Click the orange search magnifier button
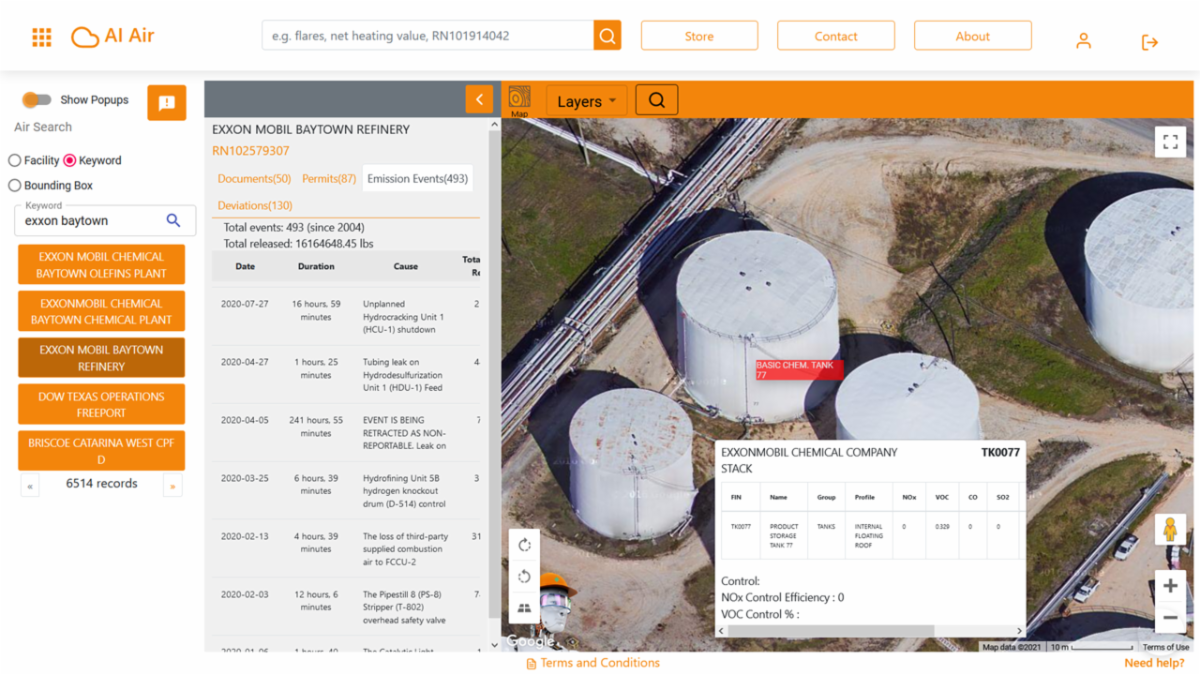Screen dimensions: 1200x675 tap(607, 35)
